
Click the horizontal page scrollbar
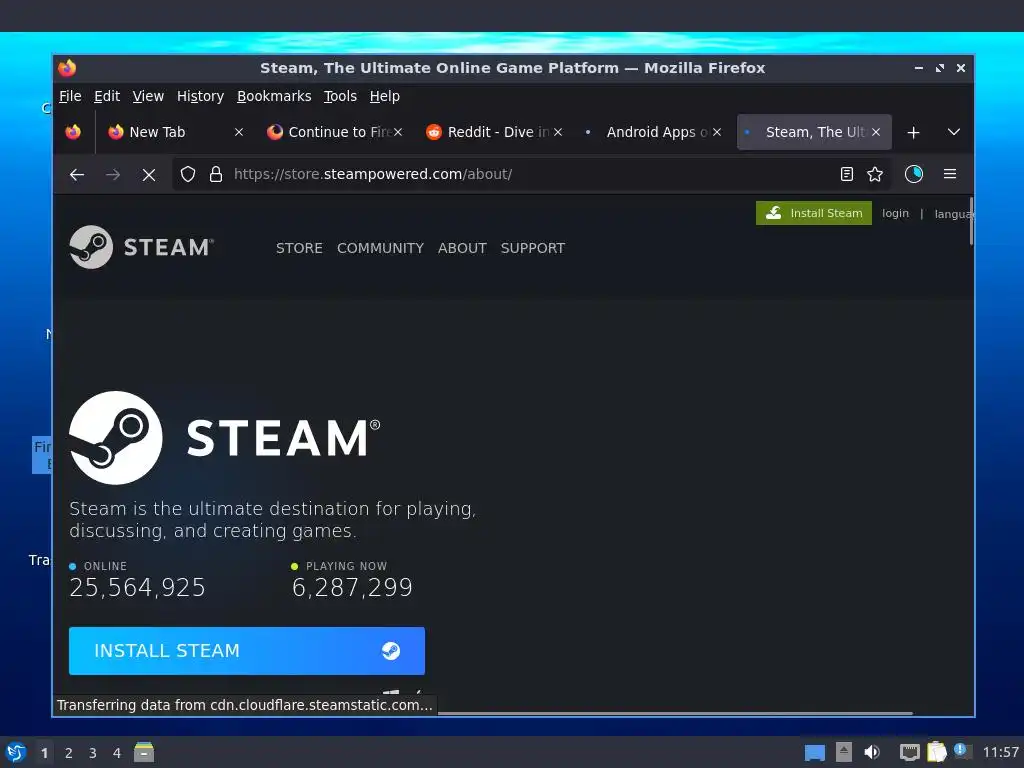[x=675, y=713]
